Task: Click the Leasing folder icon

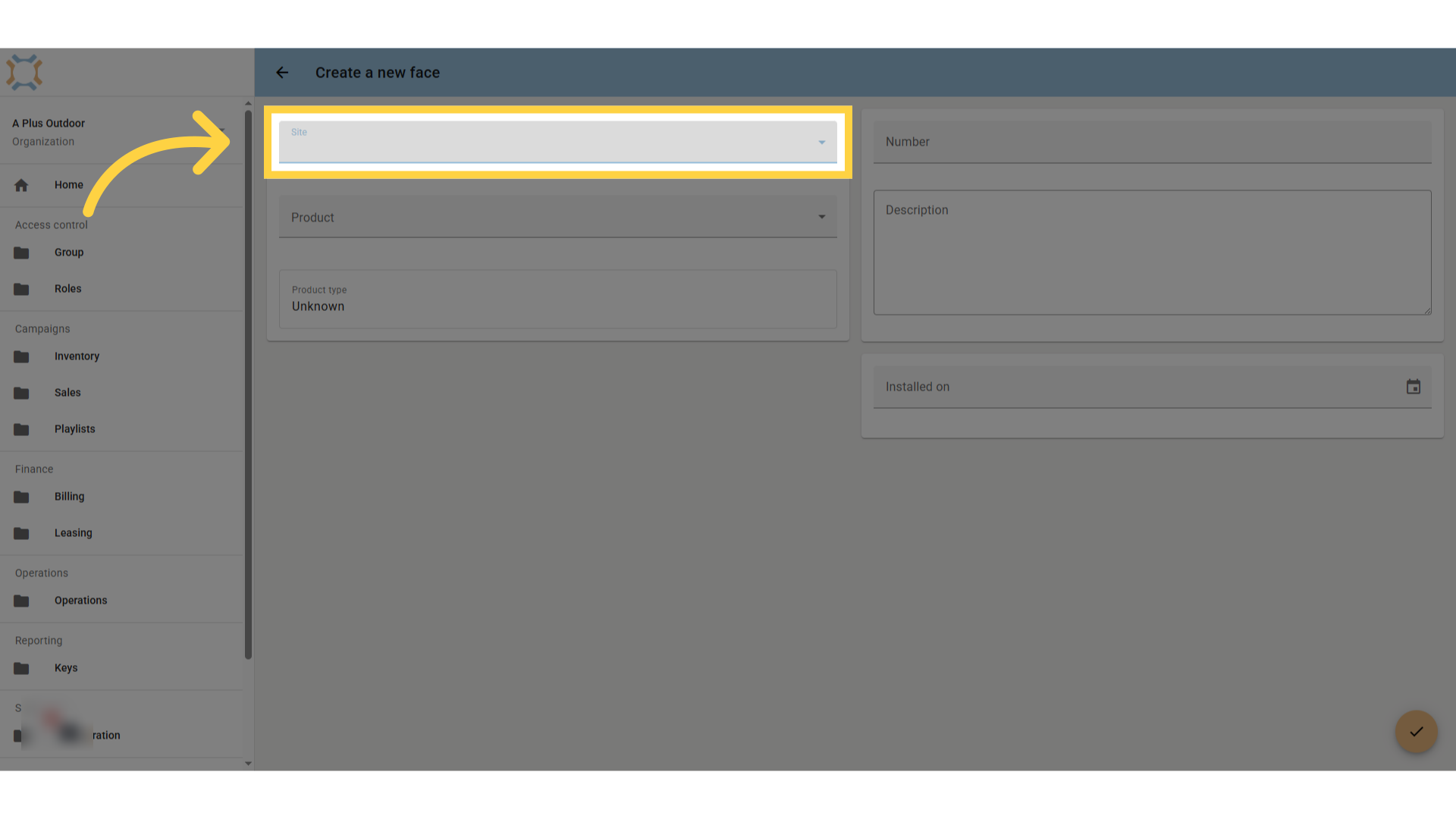Action: tap(21, 533)
